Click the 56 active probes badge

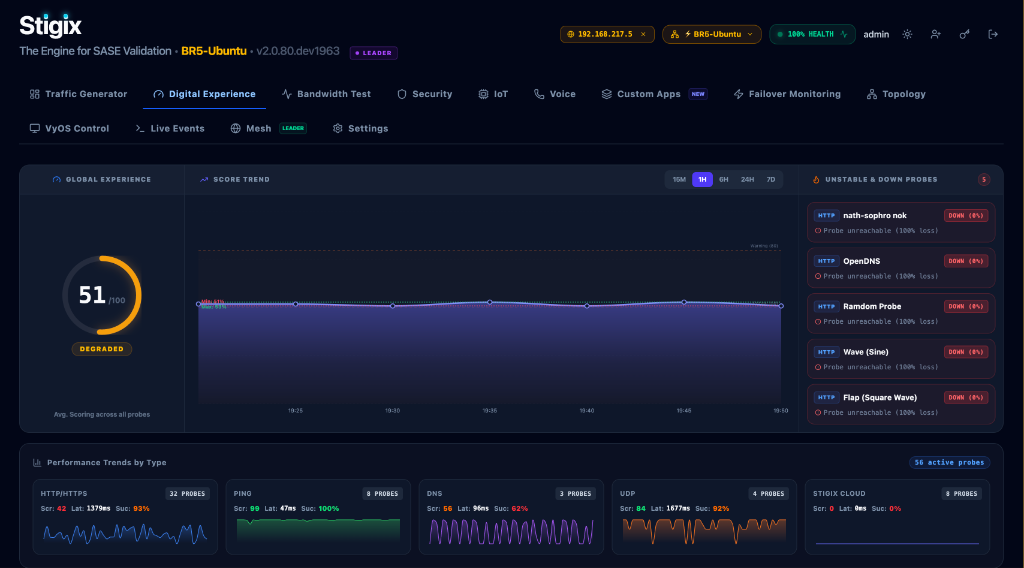950,462
